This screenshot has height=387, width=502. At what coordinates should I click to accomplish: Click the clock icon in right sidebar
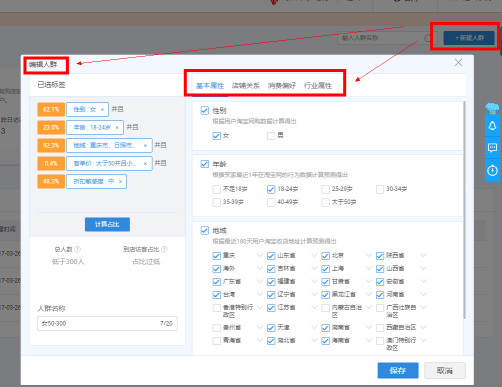pyautogui.click(x=492, y=171)
